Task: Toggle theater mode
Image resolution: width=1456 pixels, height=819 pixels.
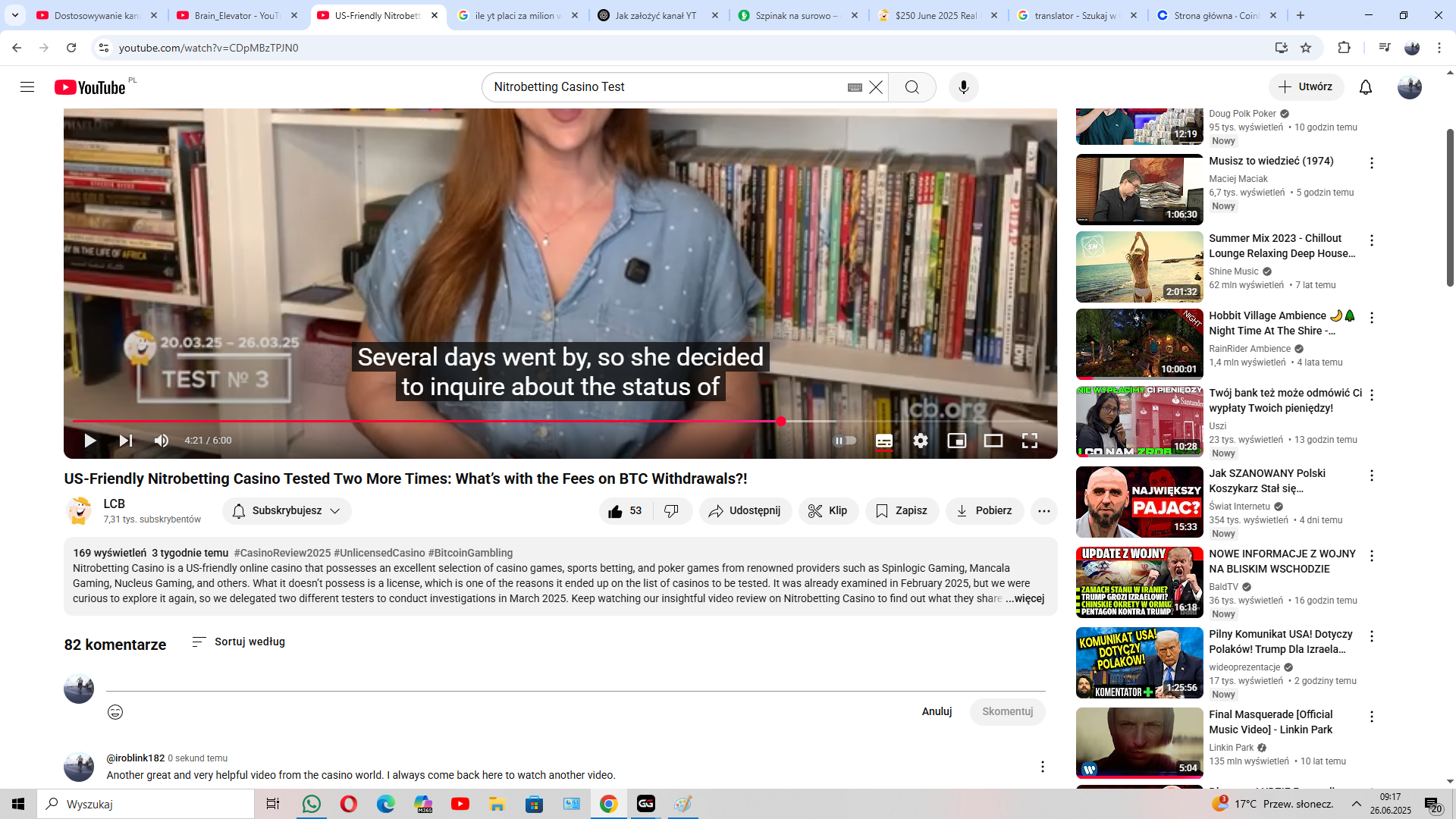Action: (x=993, y=441)
